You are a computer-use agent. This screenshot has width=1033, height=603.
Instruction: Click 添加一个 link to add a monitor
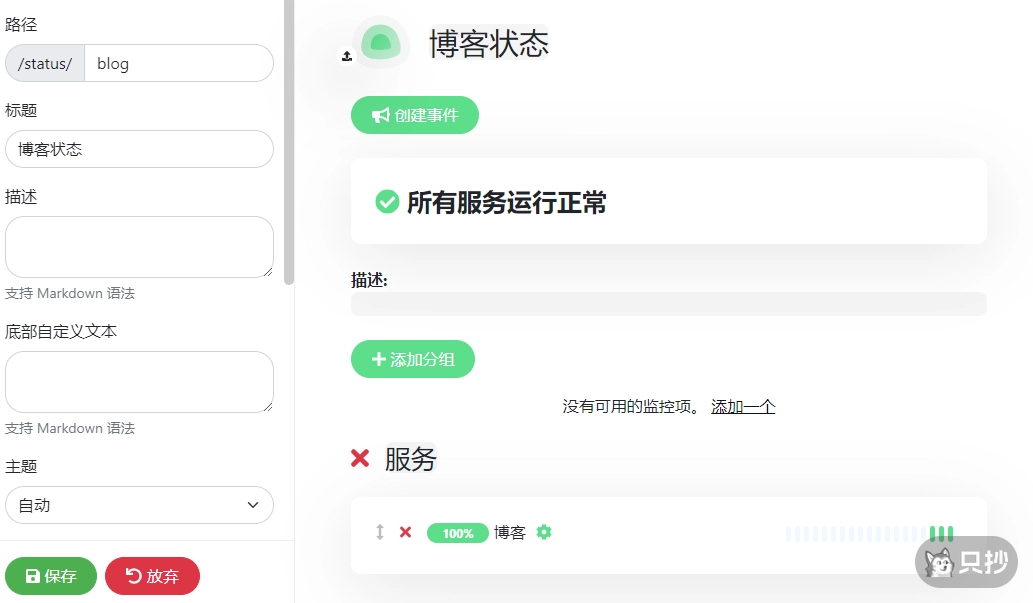[x=743, y=406]
